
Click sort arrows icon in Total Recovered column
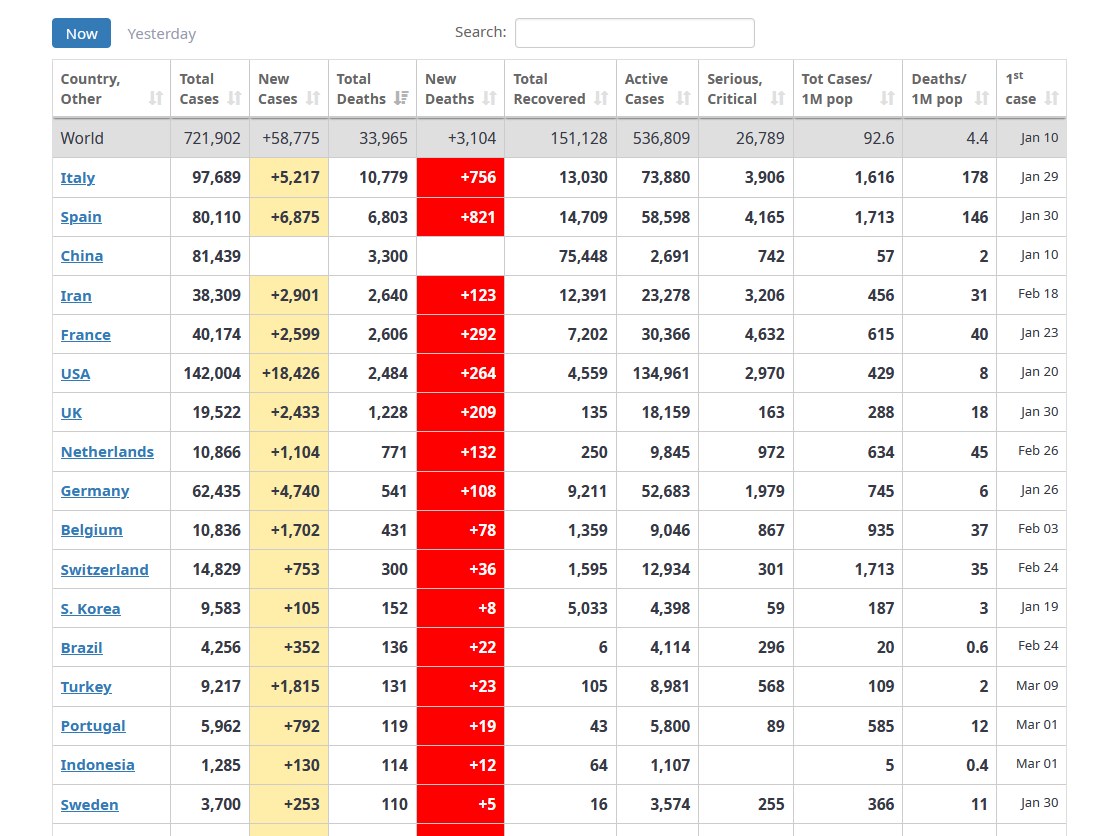tap(600, 98)
